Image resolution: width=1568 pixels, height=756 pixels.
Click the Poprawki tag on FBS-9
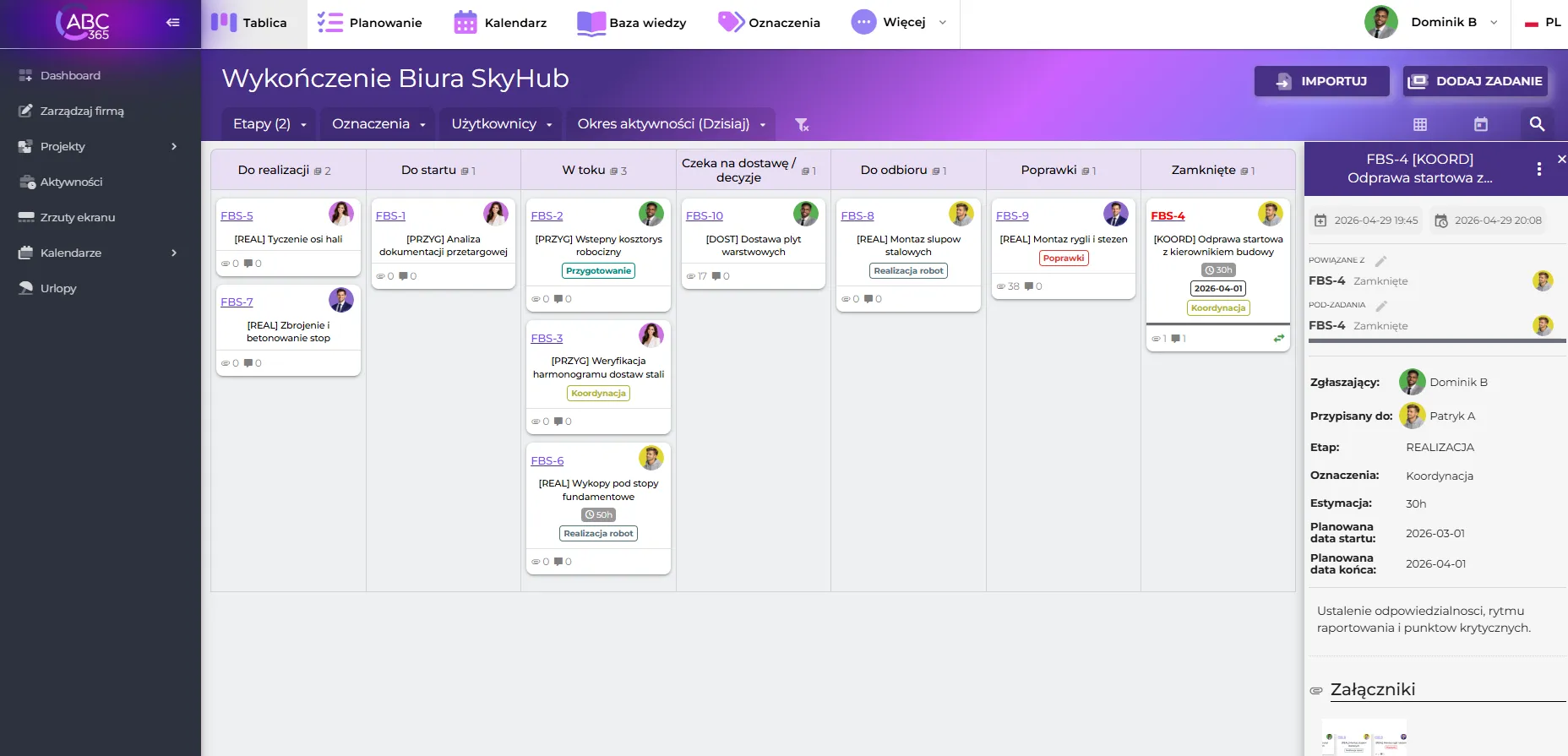click(x=1064, y=258)
